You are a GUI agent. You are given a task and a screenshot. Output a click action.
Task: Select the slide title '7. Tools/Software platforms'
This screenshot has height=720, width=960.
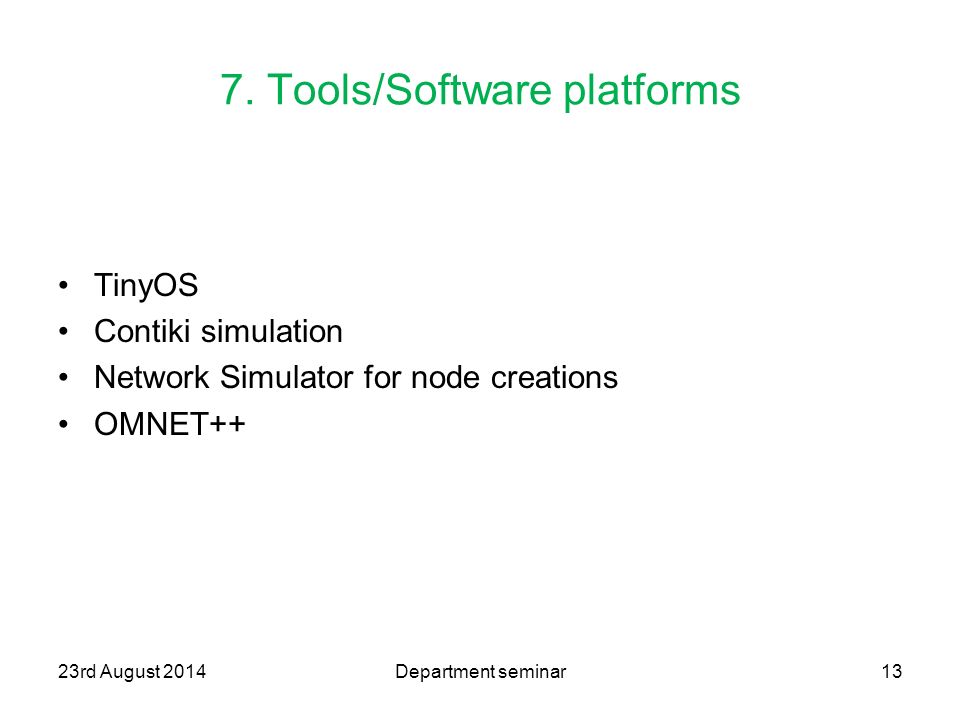tap(480, 91)
